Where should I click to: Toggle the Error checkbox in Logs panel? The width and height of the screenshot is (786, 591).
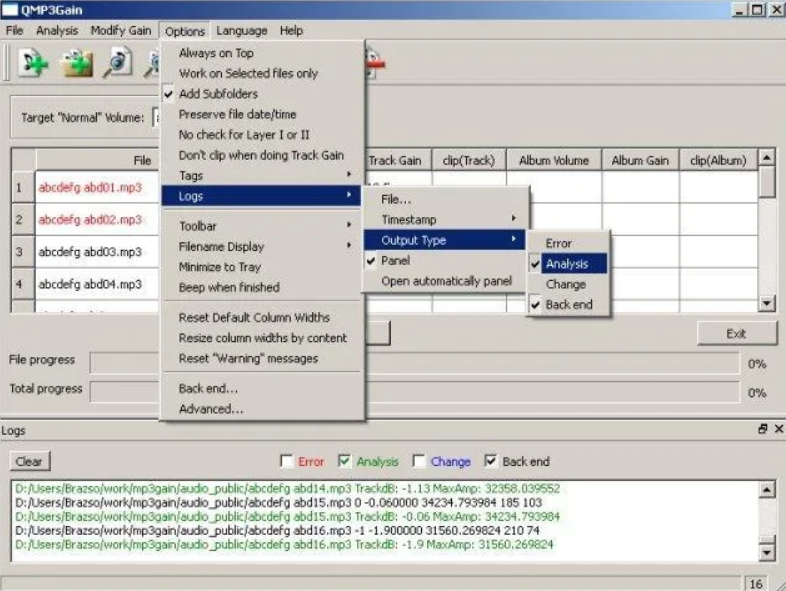click(287, 461)
